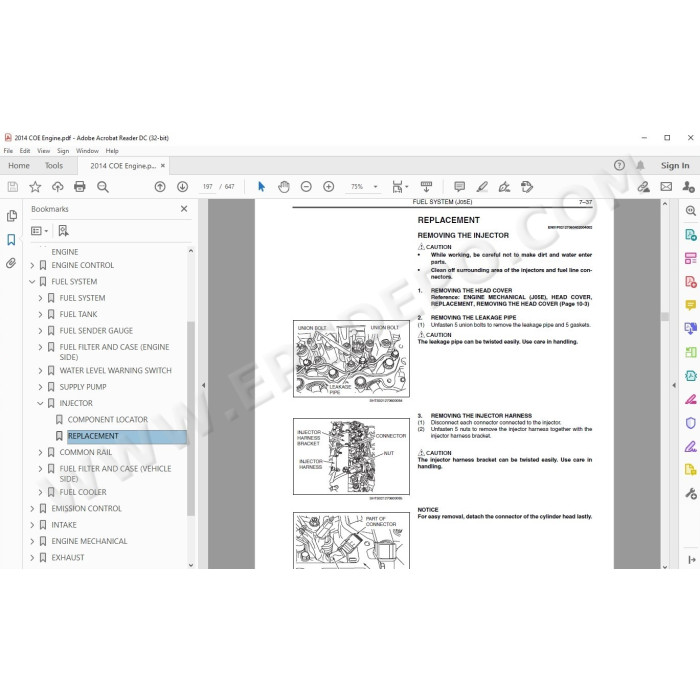Screen dimensions: 700x700
Task: Go to the next page arrow
Action: 182,187
